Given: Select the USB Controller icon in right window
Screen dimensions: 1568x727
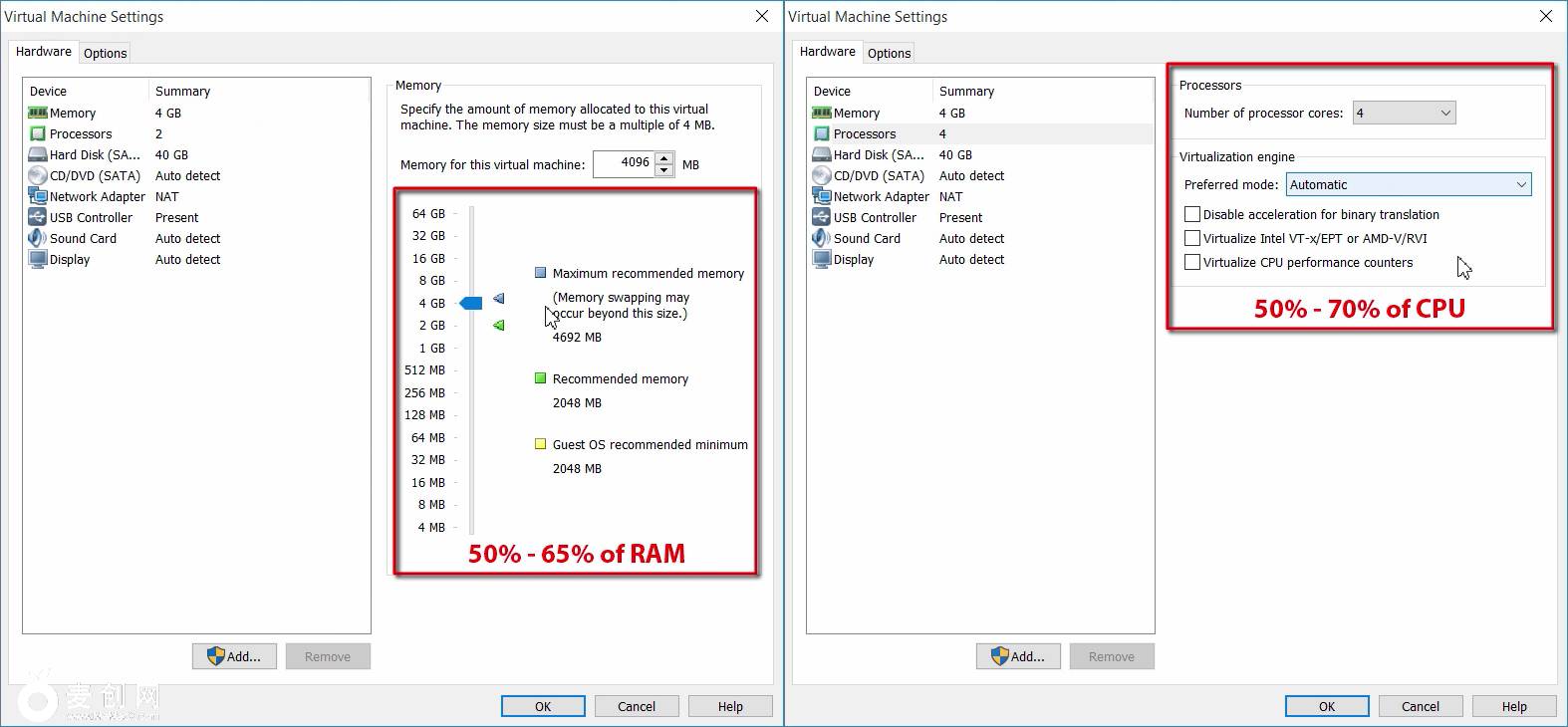Looking at the screenshot, I should point(822,218).
